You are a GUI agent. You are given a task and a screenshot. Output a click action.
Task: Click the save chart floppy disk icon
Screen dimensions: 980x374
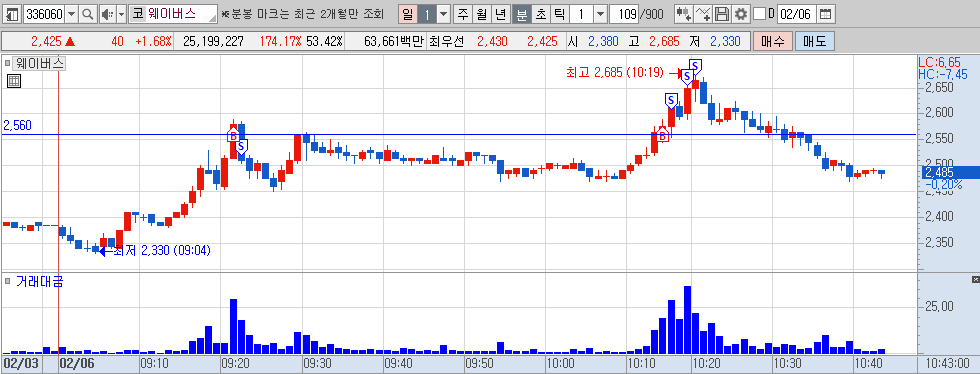[722, 13]
